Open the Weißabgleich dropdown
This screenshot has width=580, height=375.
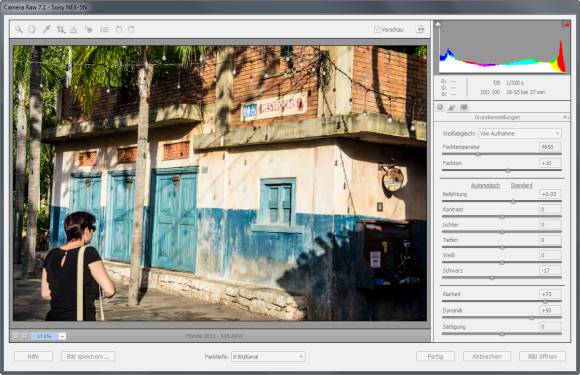(x=520, y=133)
